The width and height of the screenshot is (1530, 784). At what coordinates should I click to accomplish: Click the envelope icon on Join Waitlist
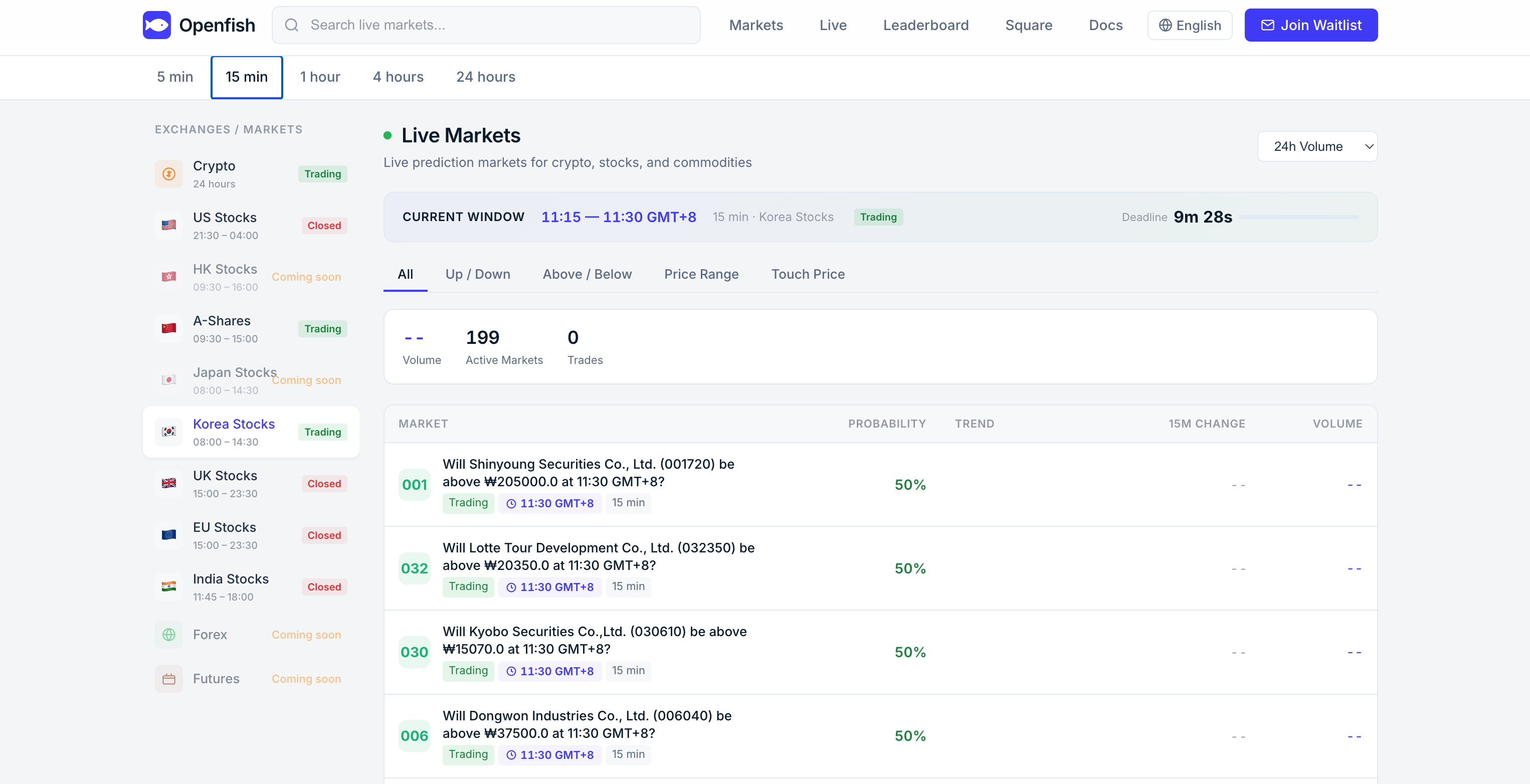1267,25
